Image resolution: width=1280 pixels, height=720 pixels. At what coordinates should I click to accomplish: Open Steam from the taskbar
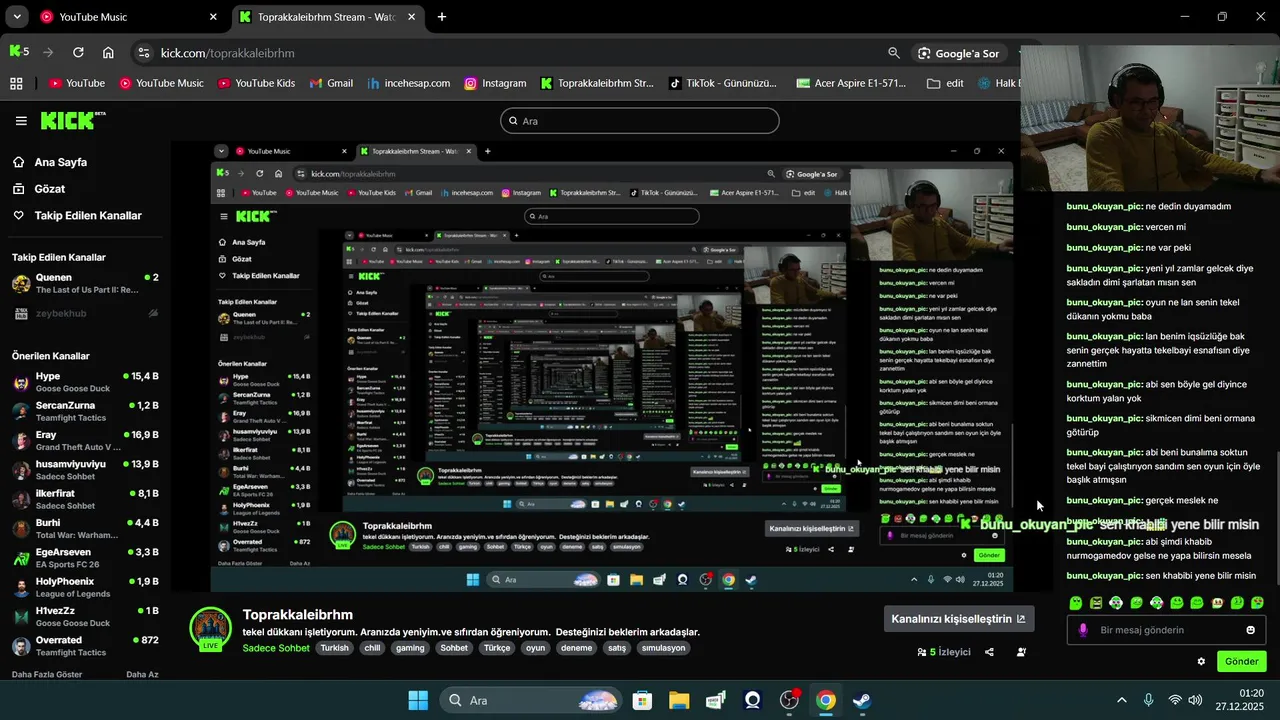[862, 700]
